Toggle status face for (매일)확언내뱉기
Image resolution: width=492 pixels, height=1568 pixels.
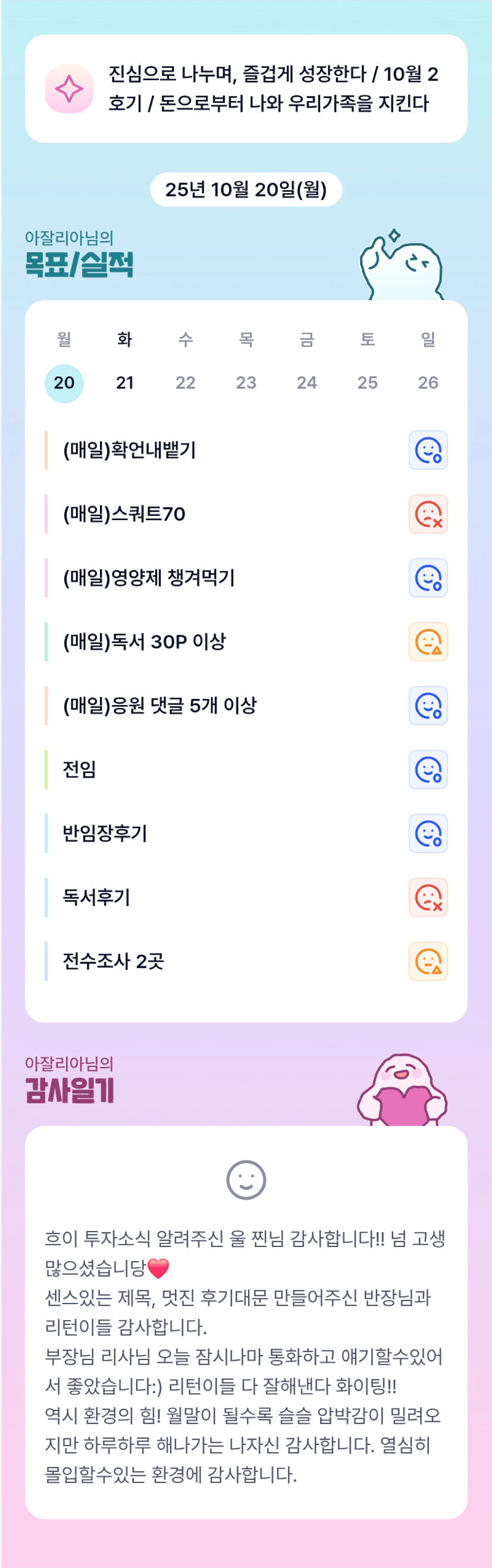[x=428, y=450]
